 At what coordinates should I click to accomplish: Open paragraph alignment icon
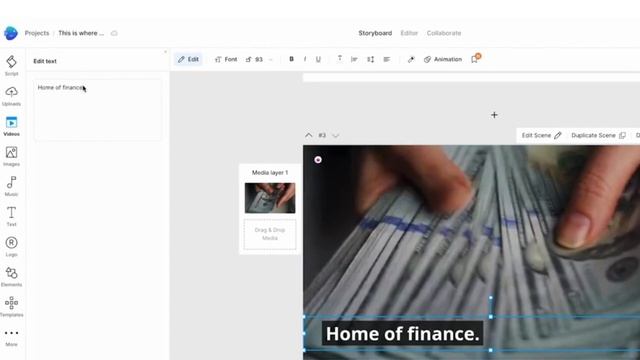tap(387, 59)
